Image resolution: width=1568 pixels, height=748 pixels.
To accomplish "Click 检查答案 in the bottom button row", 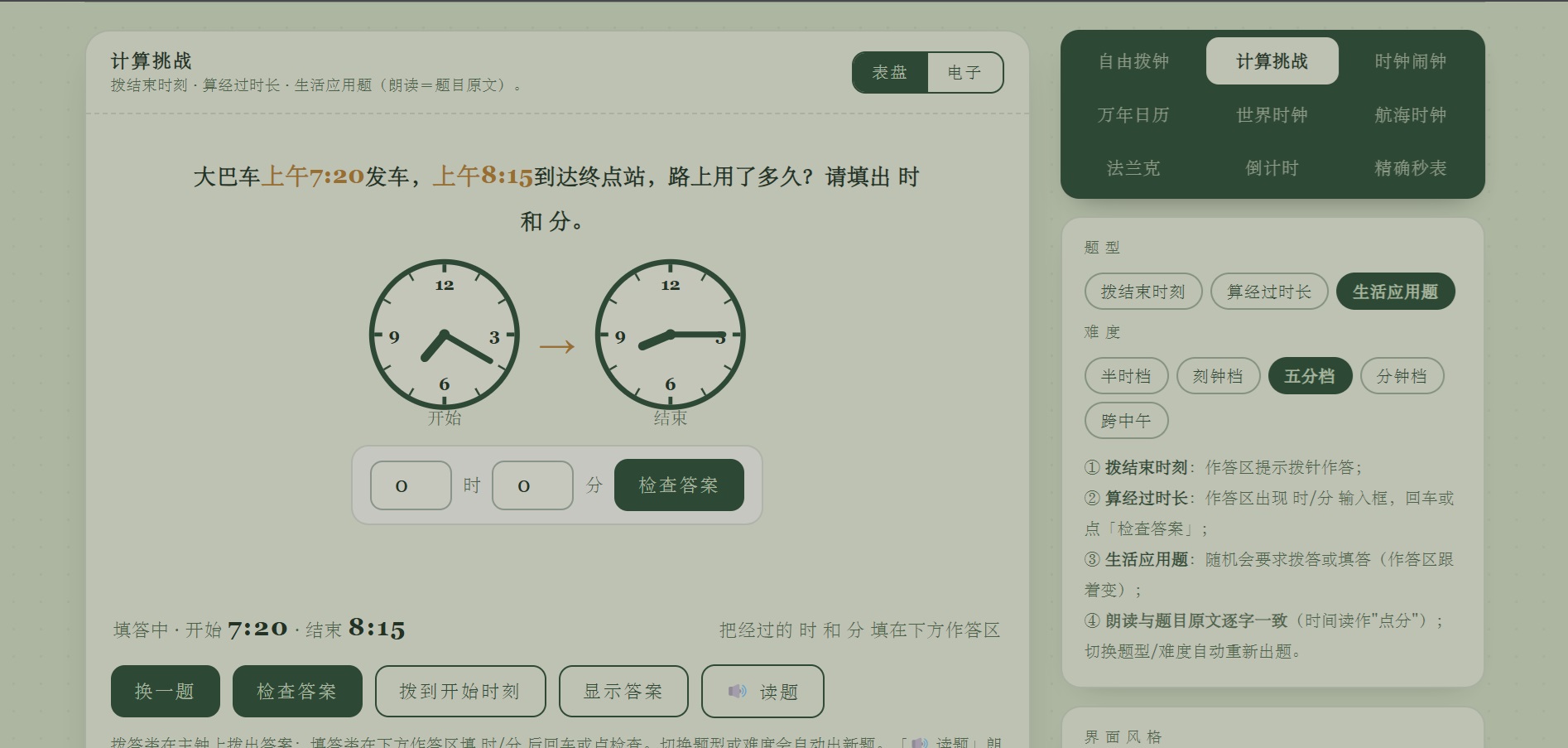I will (297, 691).
